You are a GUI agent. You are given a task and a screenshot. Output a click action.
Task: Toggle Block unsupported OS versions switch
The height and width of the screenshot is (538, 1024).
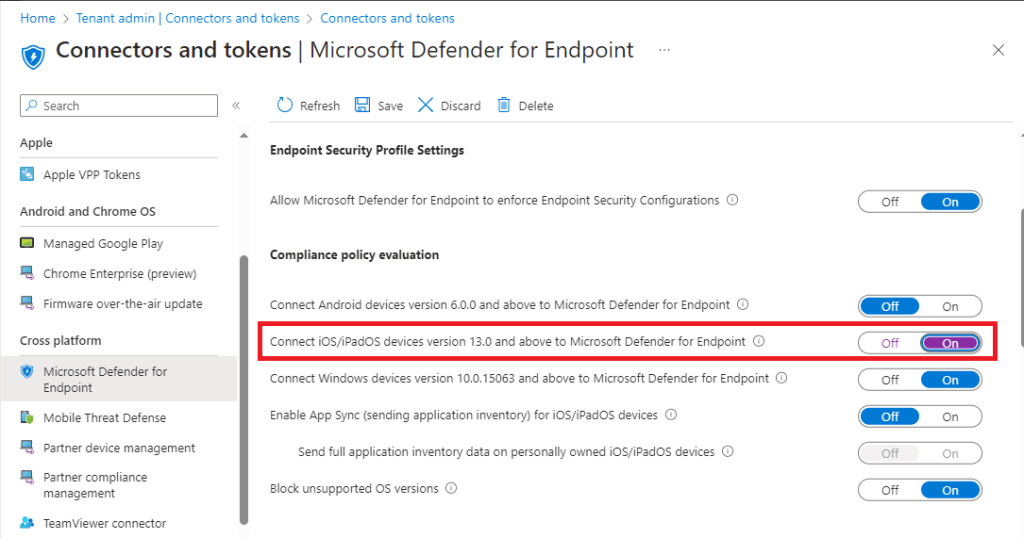point(919,490)
